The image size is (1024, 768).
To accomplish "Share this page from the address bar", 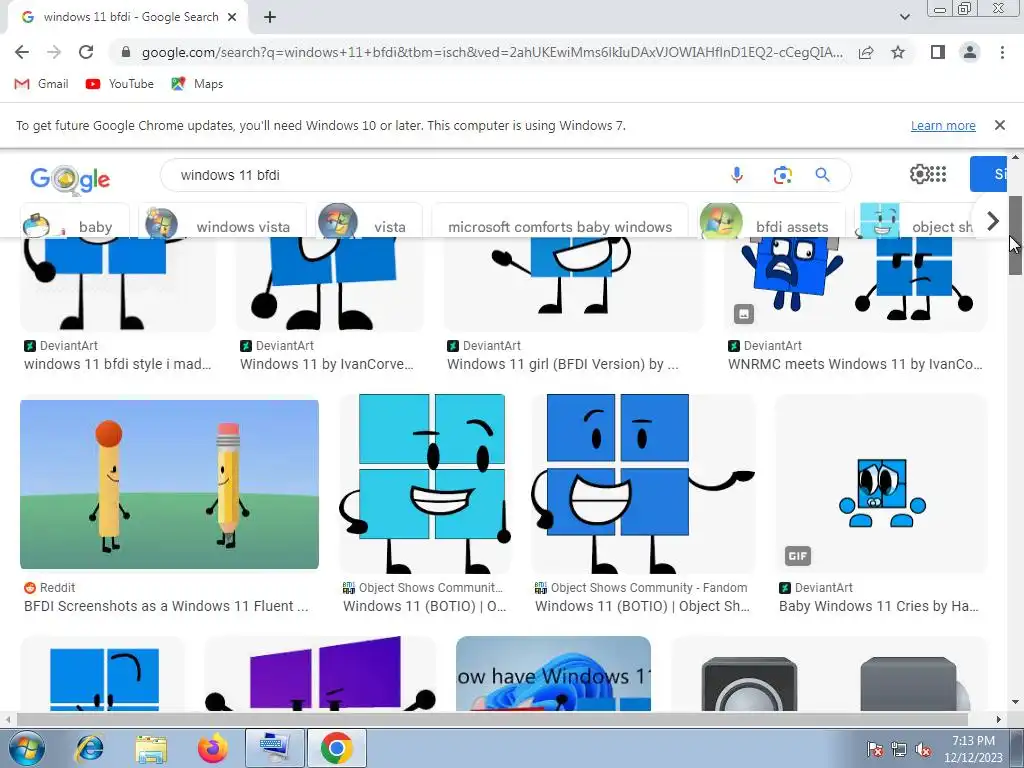I will [x=866, y=52].
